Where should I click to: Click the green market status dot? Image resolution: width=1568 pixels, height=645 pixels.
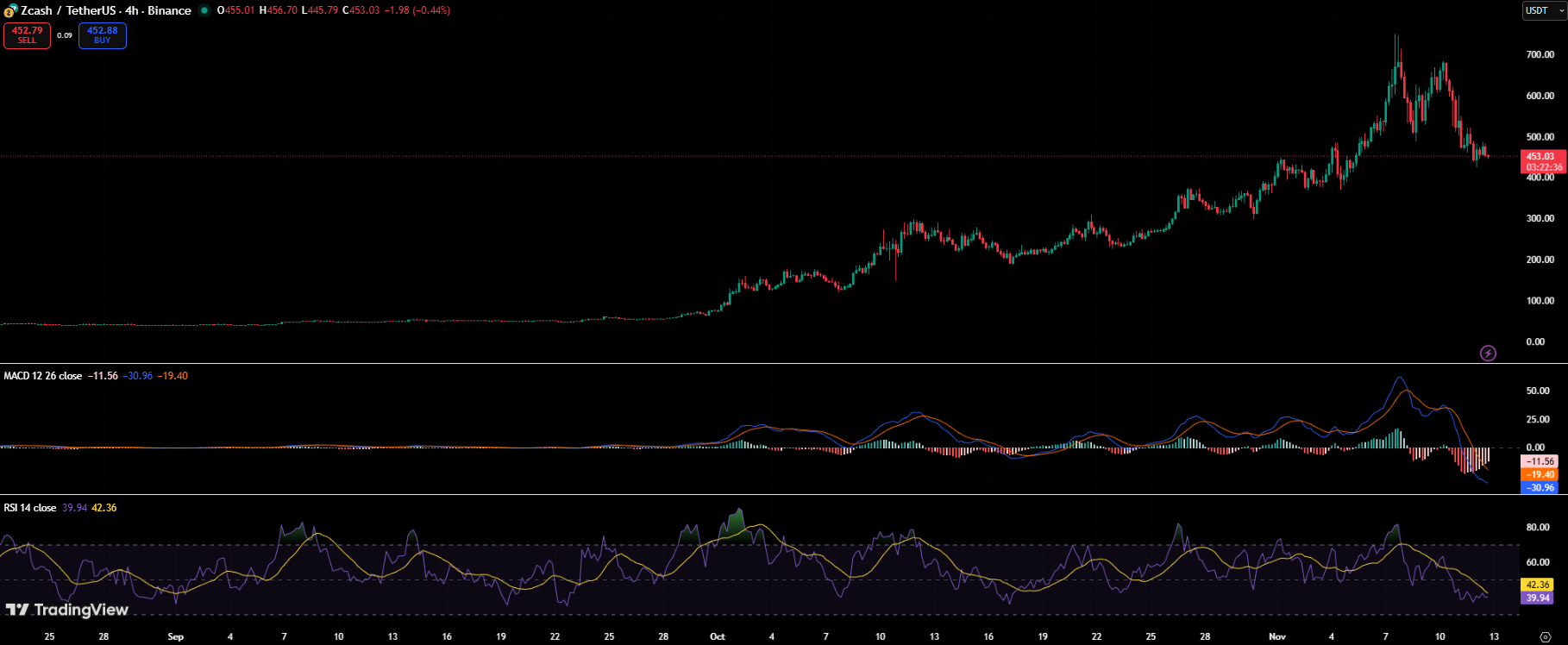(204, 10)
